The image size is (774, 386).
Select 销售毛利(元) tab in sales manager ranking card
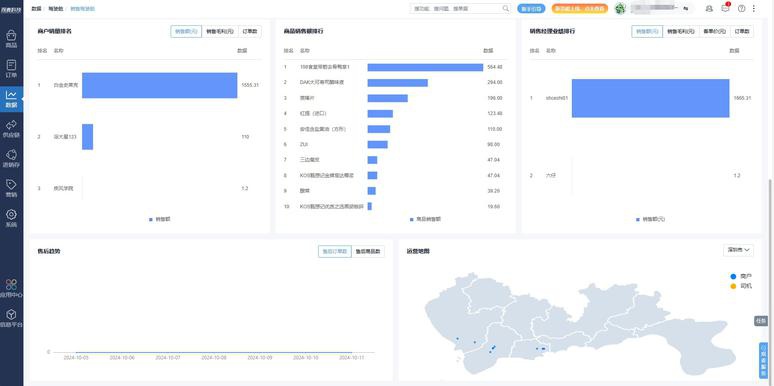point(681,31)
